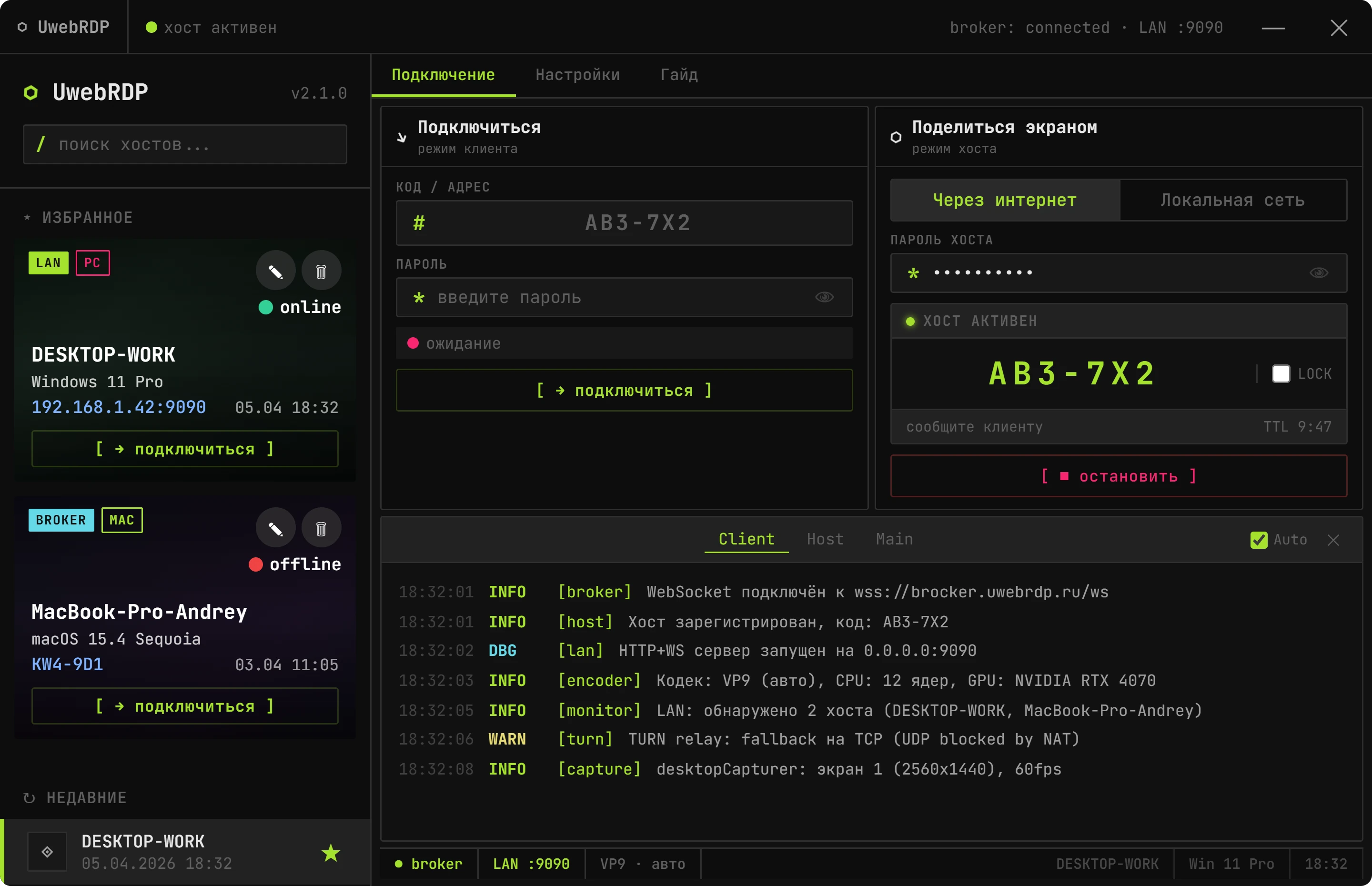This screenshot has height=886, width=1372.
Task: Click the hexagon icon in the title bar
Action: pos(22,27)
